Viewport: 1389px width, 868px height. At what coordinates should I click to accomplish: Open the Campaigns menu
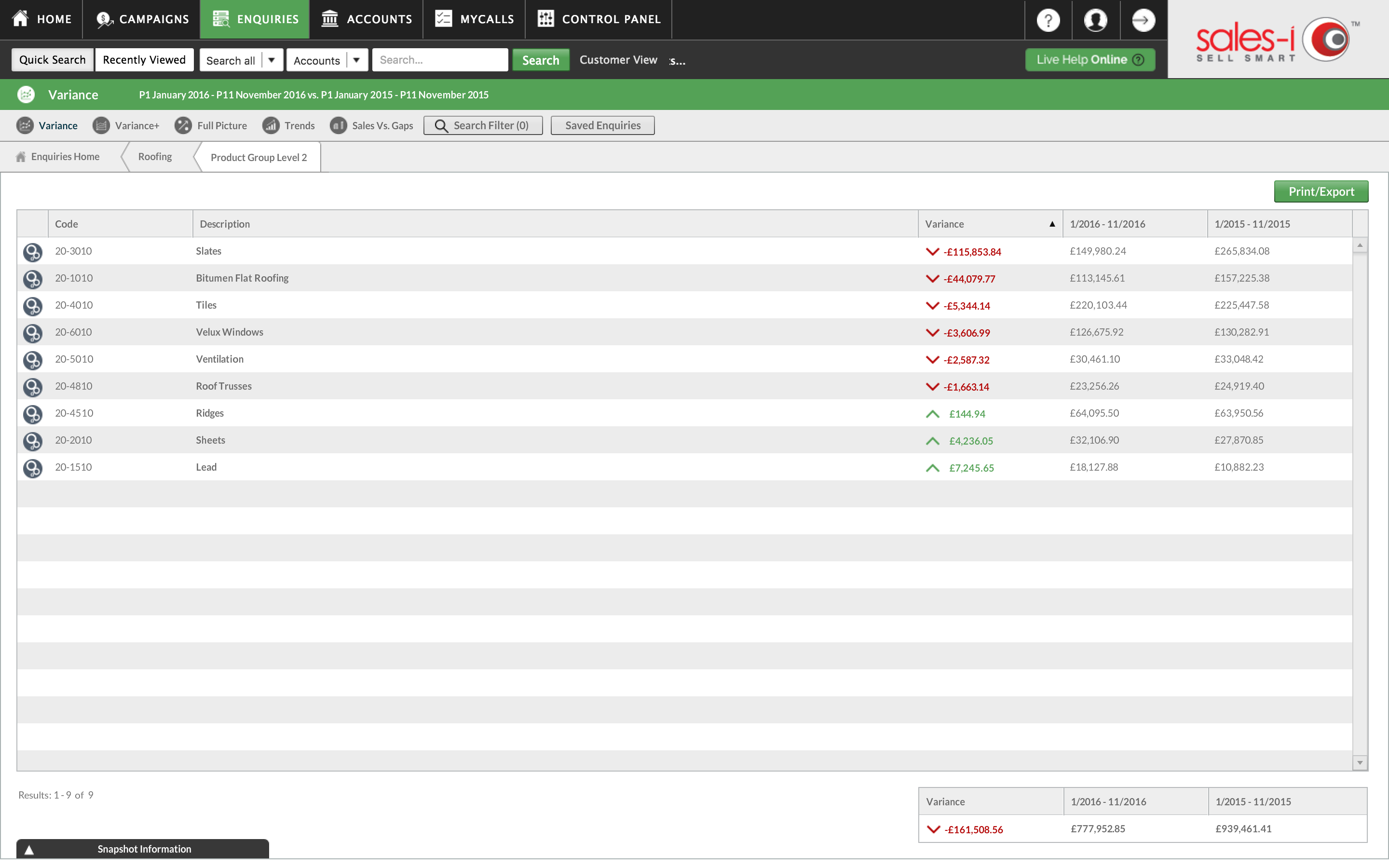142,19
